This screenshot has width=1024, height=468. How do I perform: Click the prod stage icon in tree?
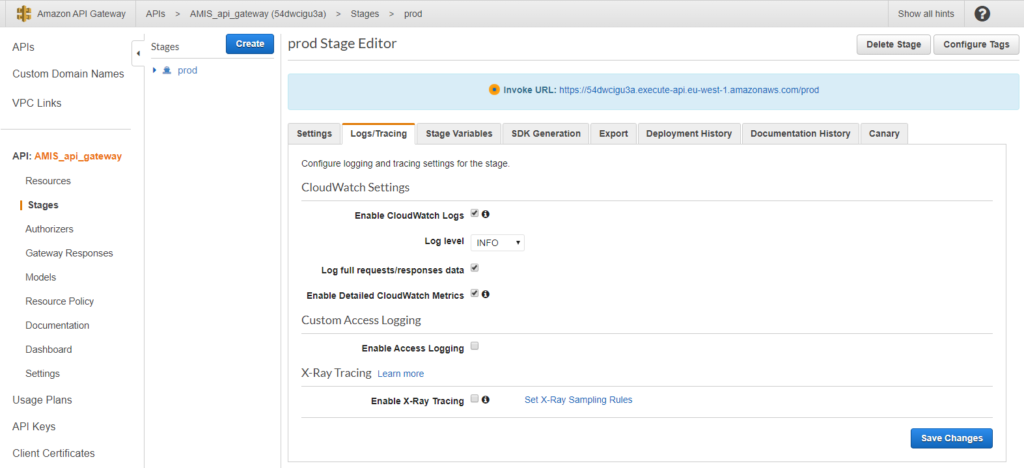point(166,71)
